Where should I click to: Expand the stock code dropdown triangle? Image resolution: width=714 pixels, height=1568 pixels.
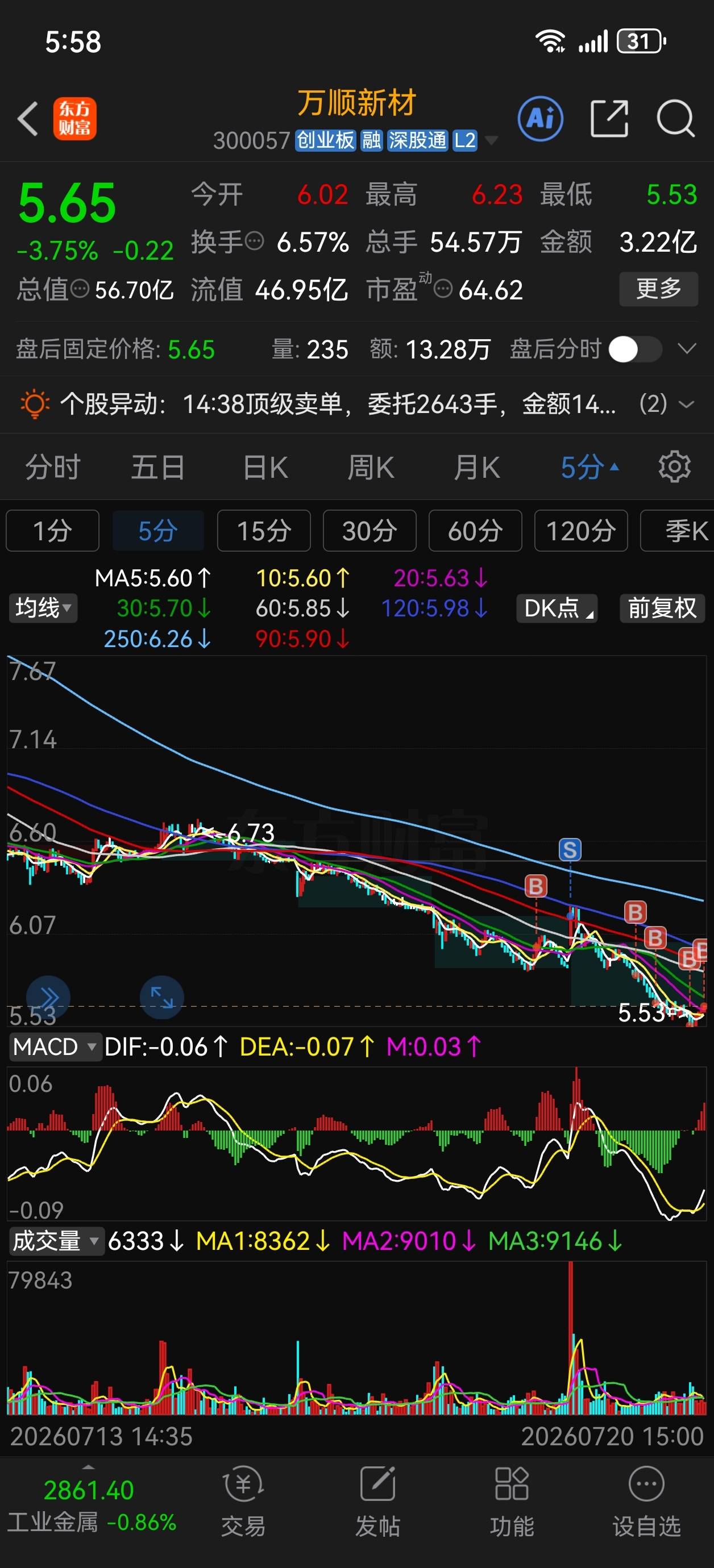tap(491, 141)
